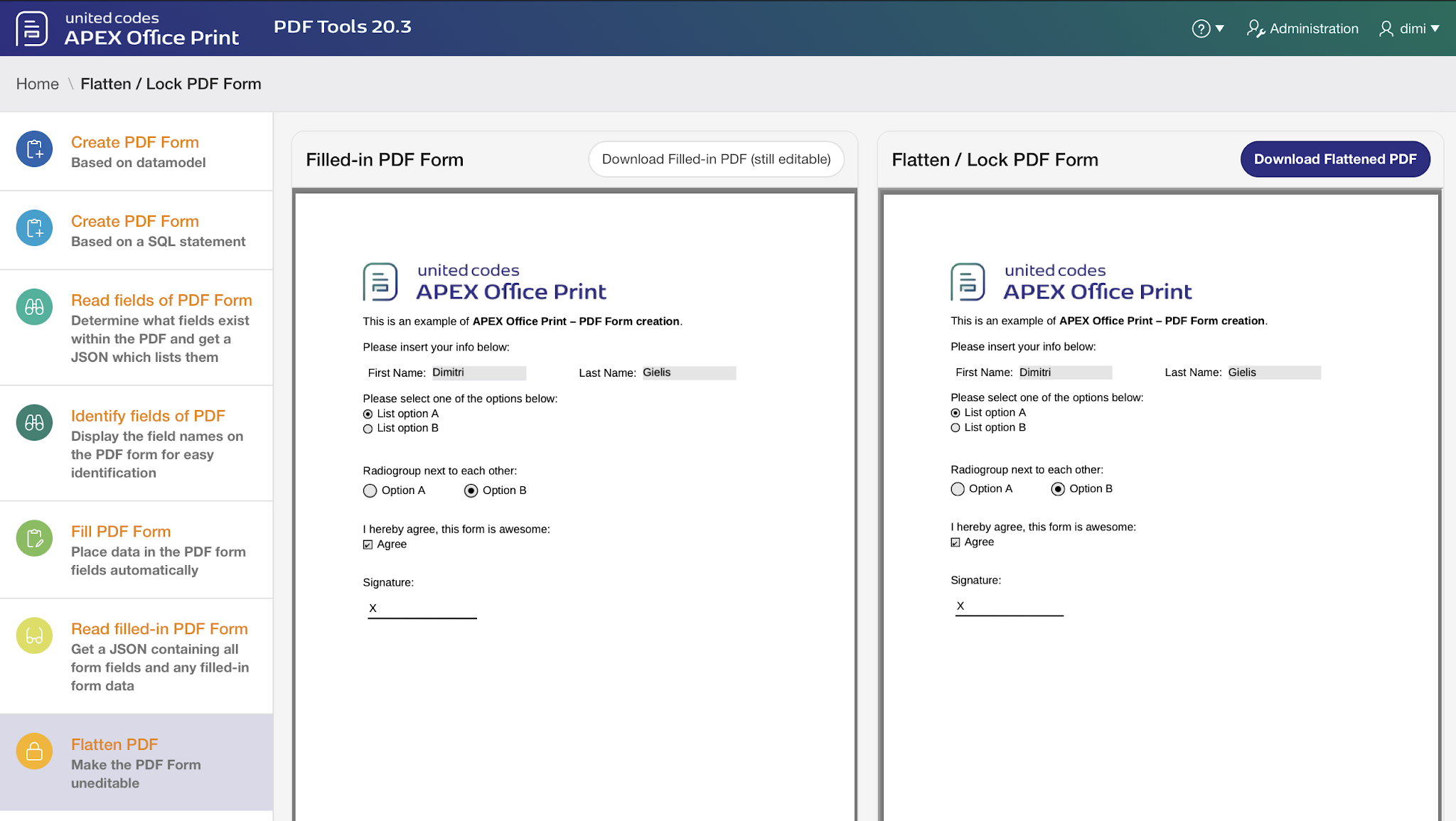Click the Fill PDF Form green icon
Screen dimensions: 1456x821
[x=34, y=539]
